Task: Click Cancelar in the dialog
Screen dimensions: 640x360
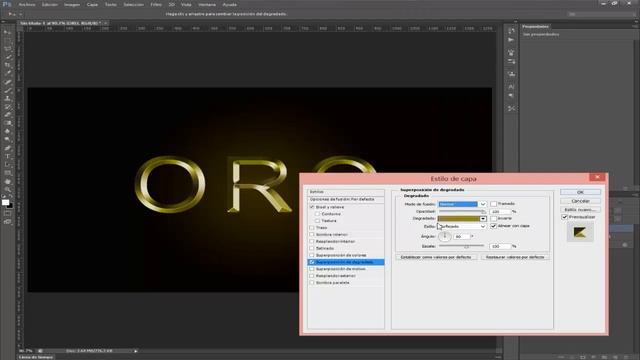Action: pos(580,201)
